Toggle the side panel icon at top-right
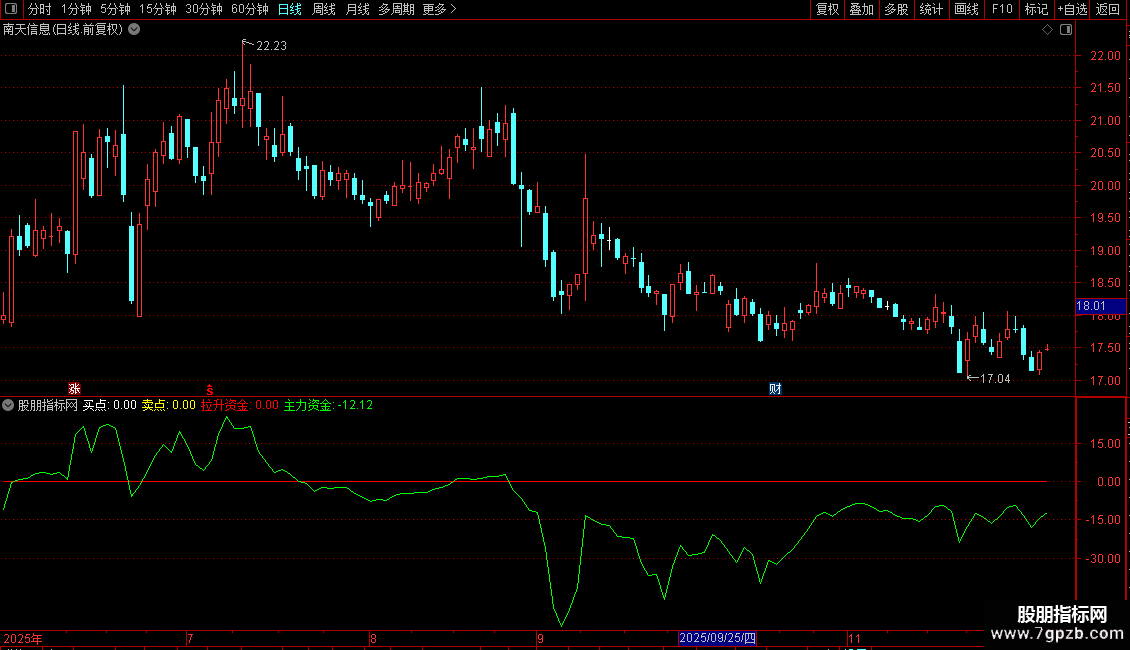Screen dimensions: 1130x650 [1066, 30]
